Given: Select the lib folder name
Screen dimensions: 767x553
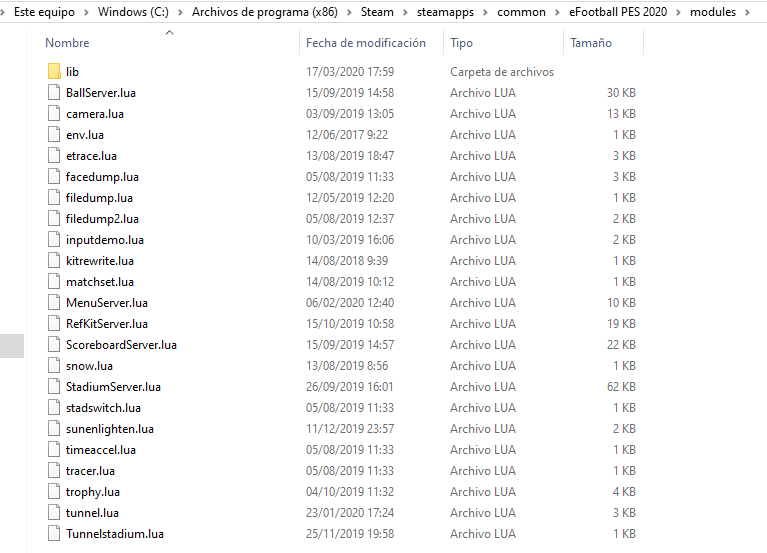Looking at the screenshot, I should 72,72.
